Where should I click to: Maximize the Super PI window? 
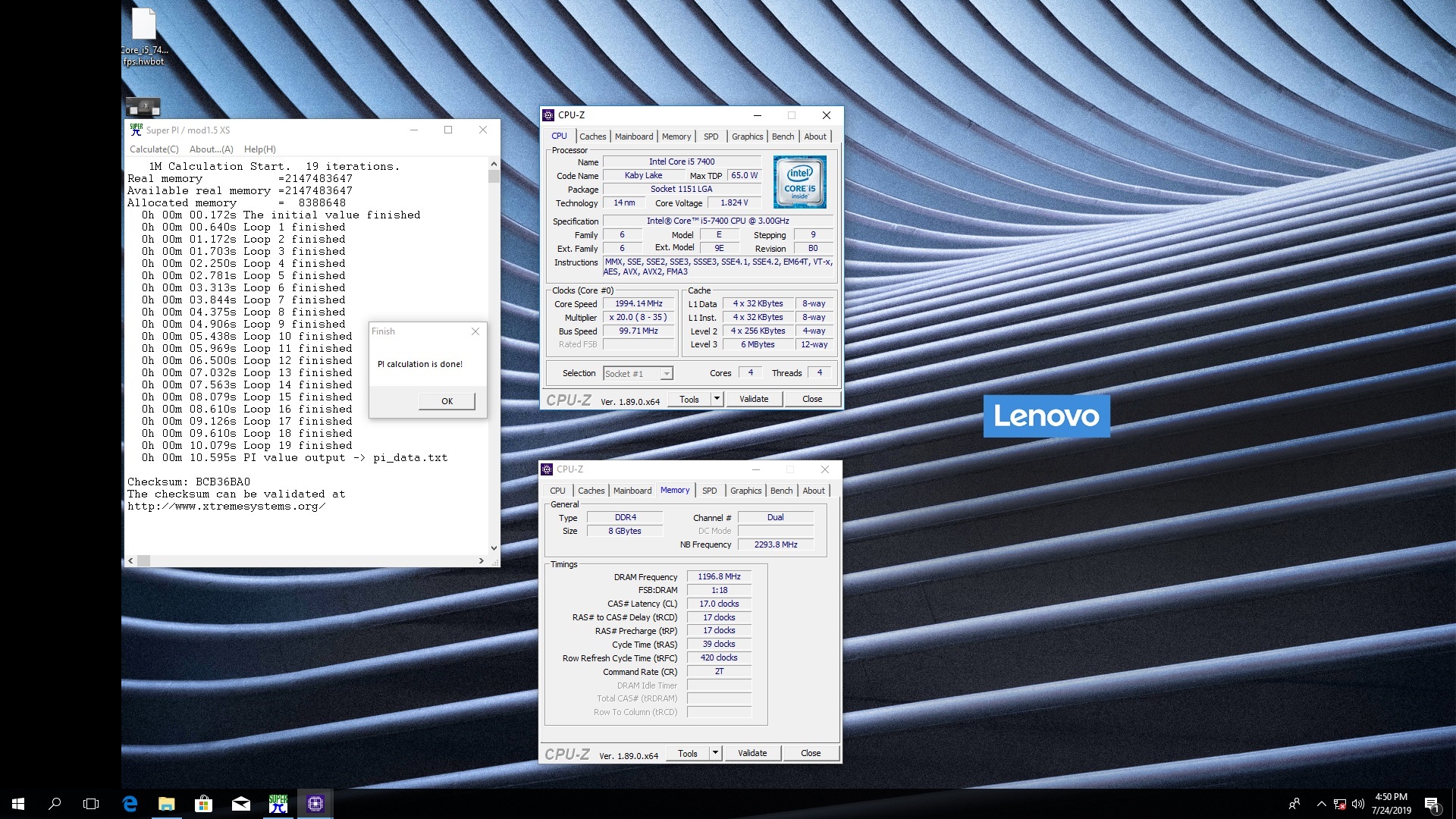coord(448,130)
